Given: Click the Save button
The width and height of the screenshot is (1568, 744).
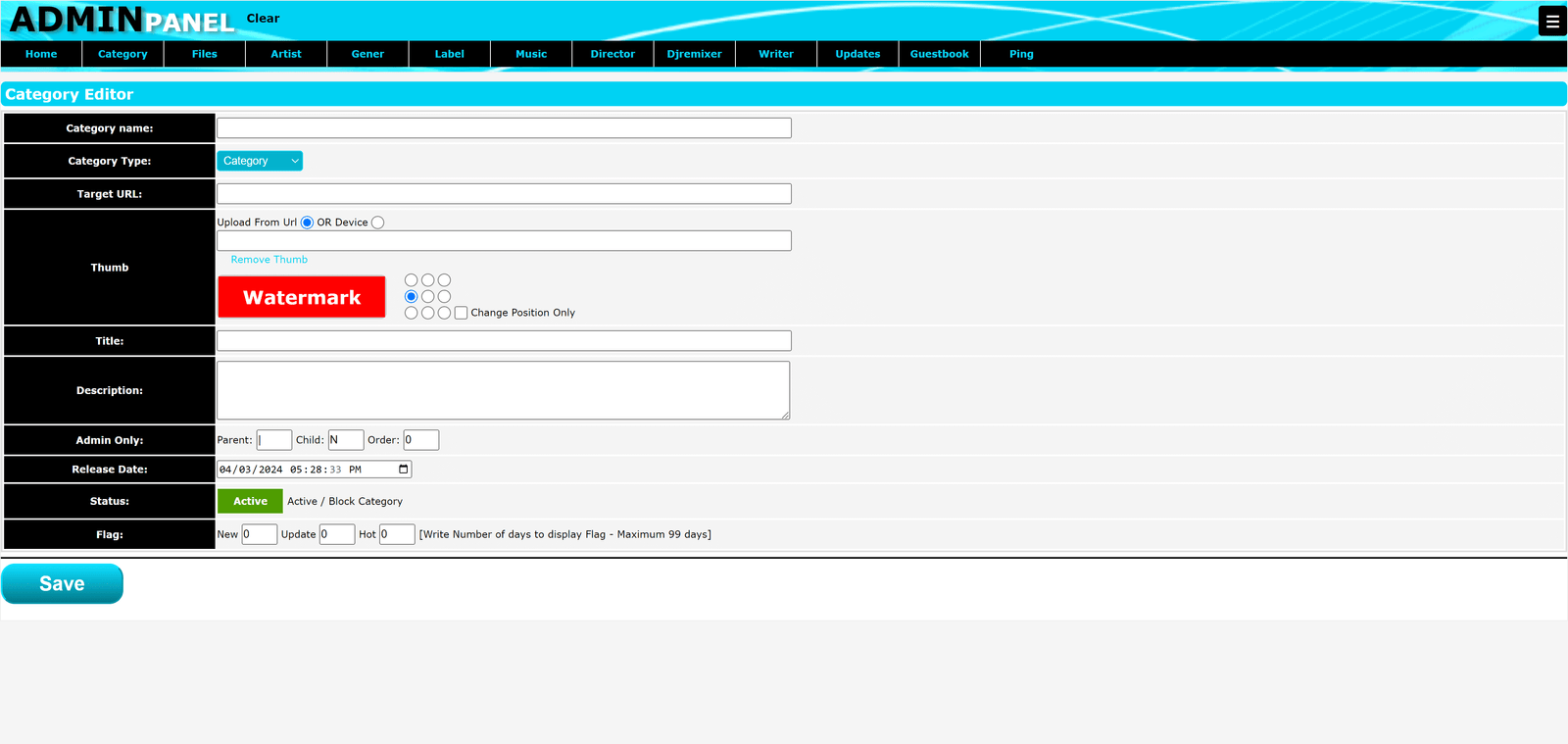Looking at the screenshot, I should coord(62,584).
